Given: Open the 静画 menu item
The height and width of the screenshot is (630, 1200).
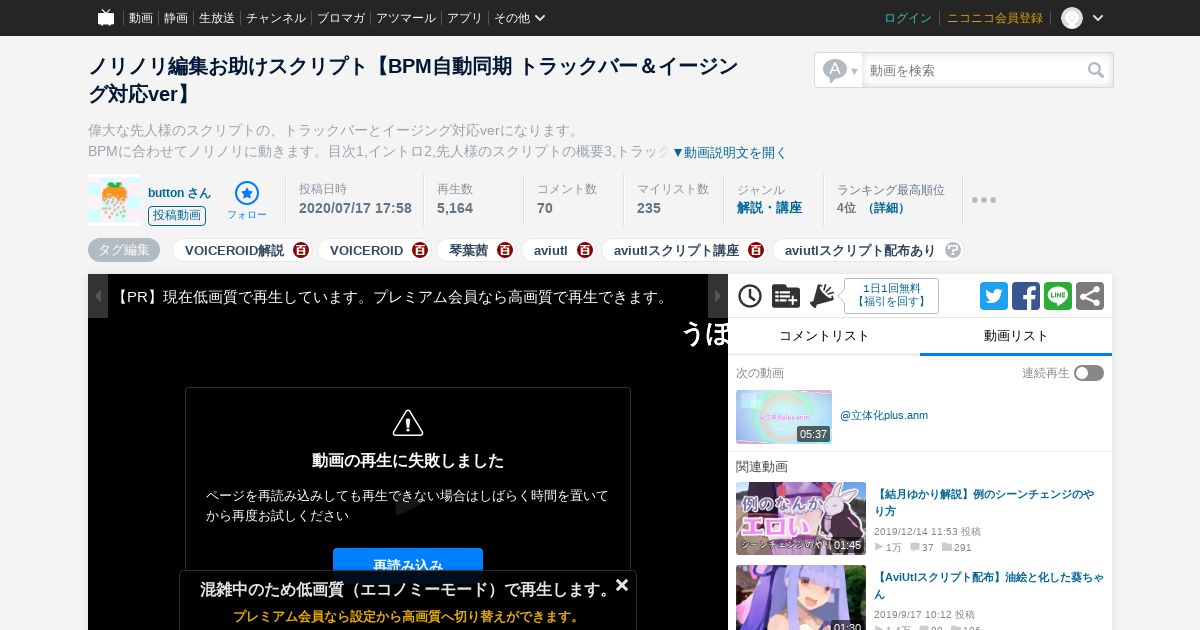Looking at the screenshot, I should pos(176,18).
